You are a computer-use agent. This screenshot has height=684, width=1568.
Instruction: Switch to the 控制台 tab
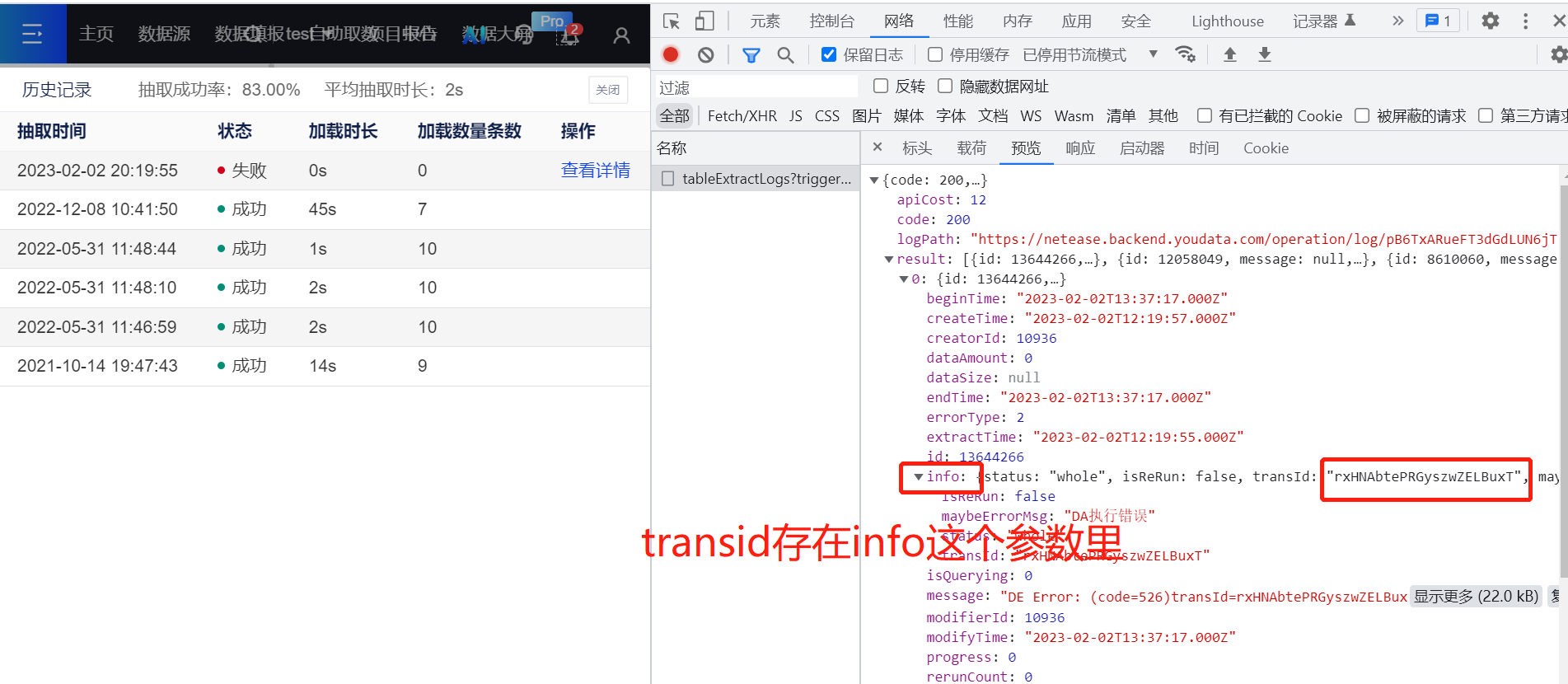832,21
